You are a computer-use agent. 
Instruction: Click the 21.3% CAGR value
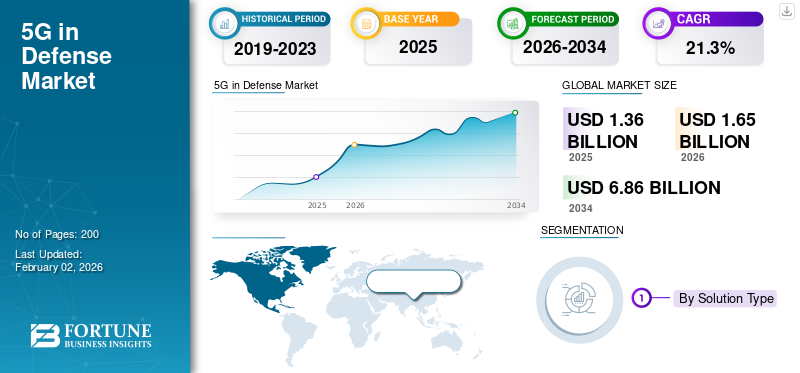[710, 48]
